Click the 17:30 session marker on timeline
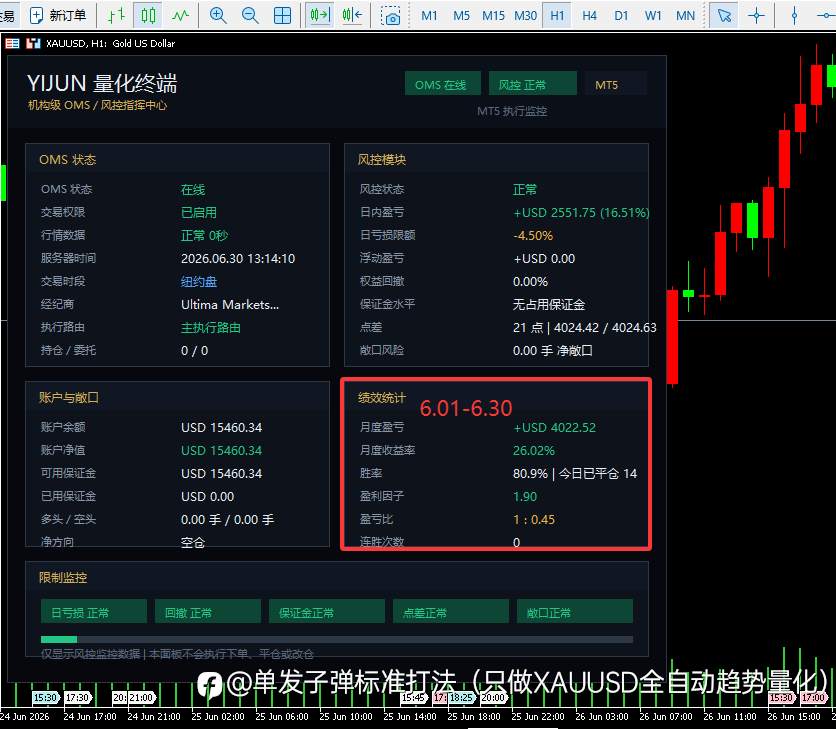The height and width of the screenshot is (729, 836). [78, 697]
